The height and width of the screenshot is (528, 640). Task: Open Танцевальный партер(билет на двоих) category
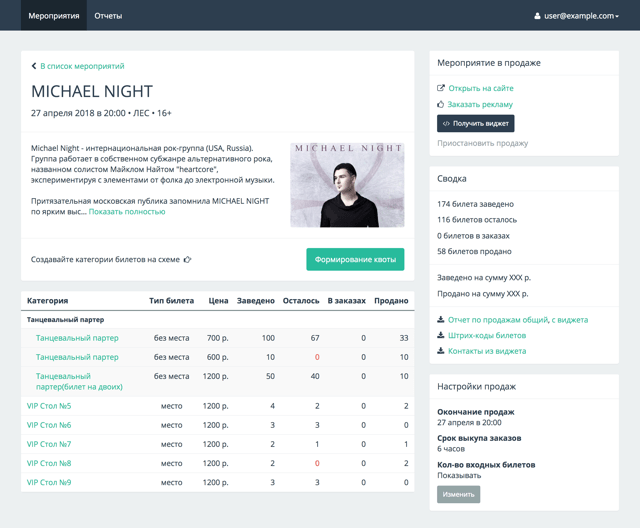79,381
